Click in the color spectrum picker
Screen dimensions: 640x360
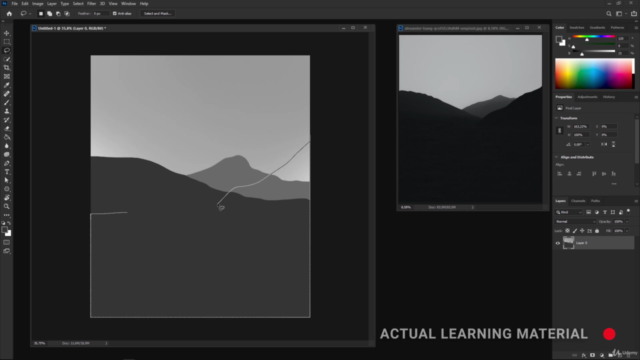click(x=594, y=74)
